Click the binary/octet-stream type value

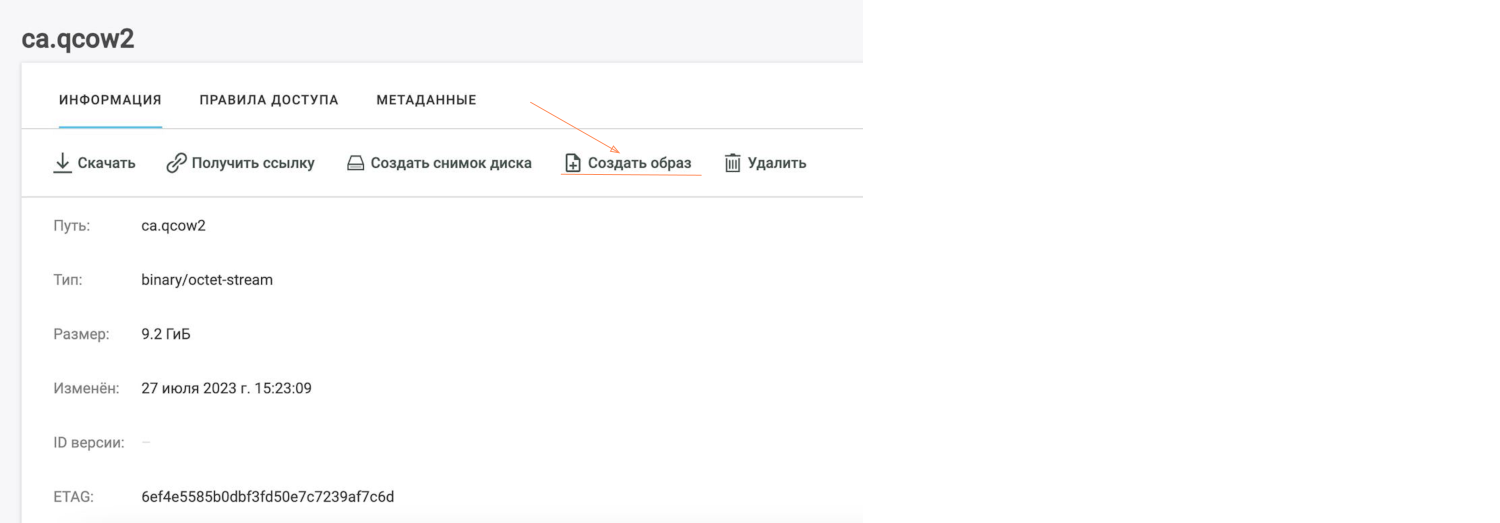coord(207,280)
